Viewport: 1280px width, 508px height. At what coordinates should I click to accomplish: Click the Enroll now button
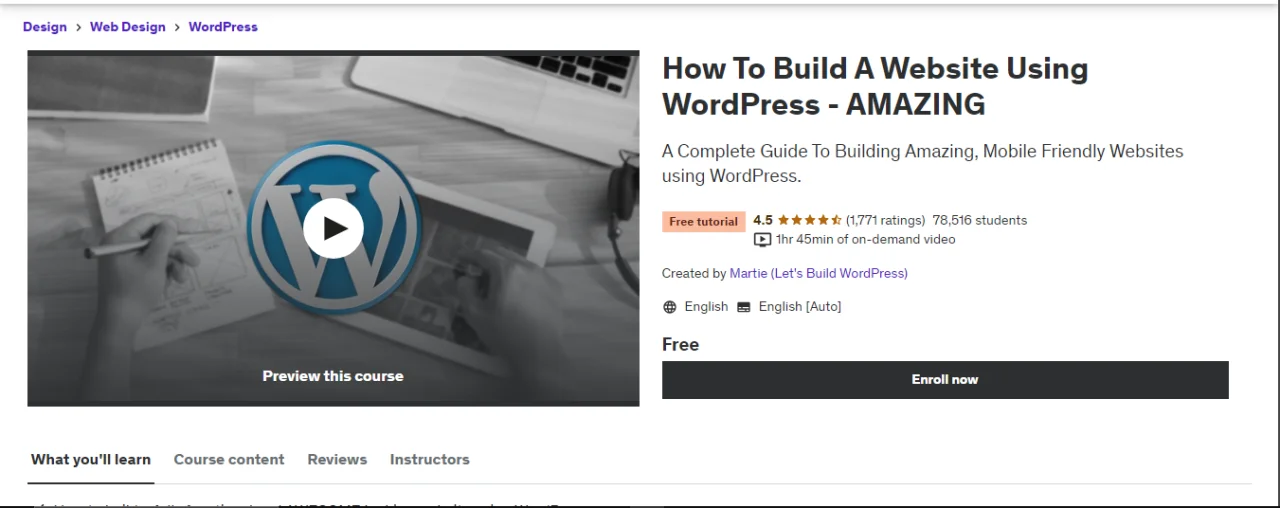(945, 380)
